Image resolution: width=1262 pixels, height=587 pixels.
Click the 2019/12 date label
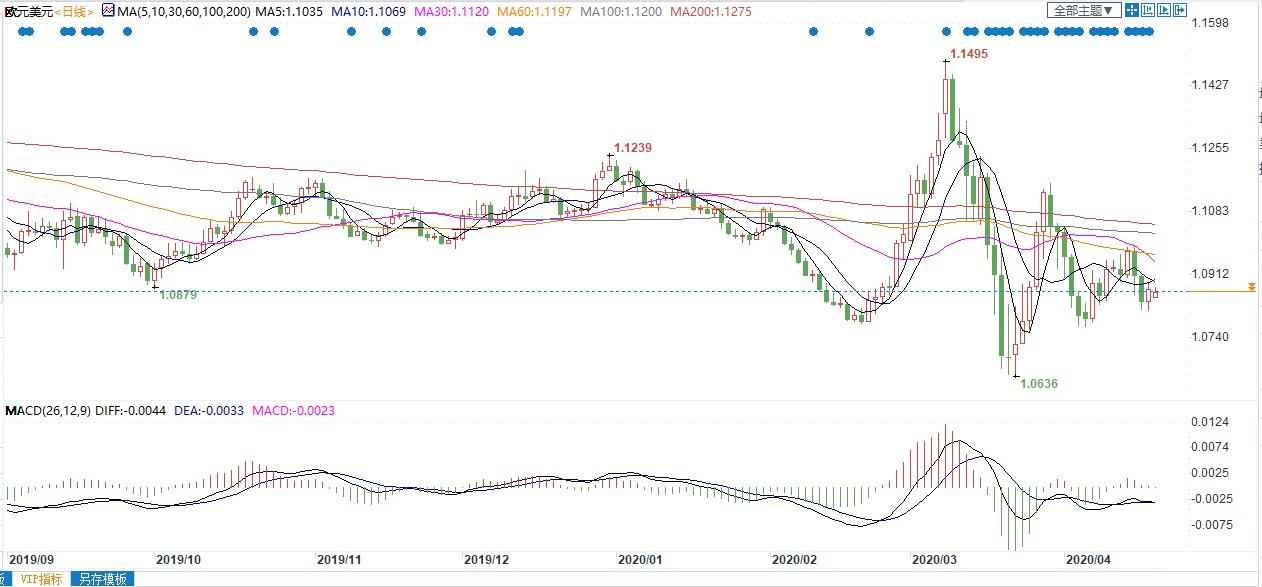[x=487, y=559]
